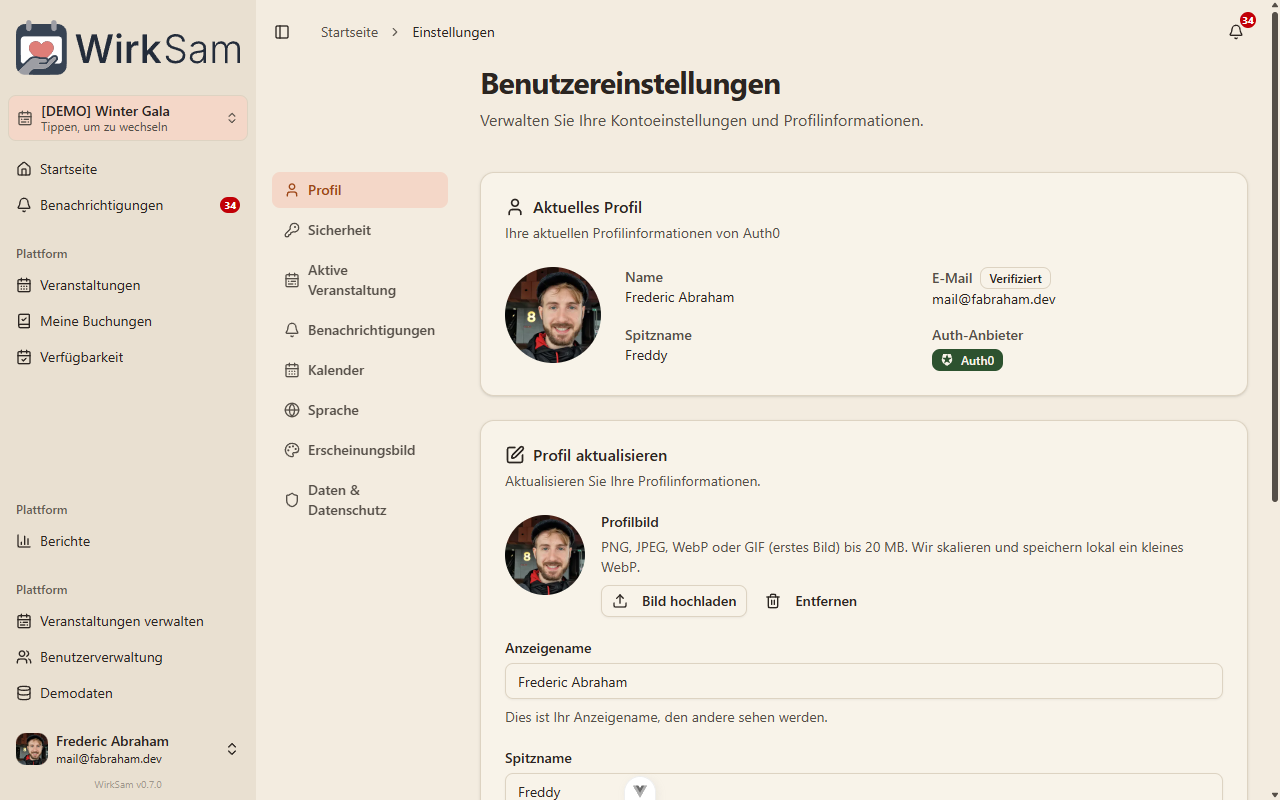Open the Frederic Abraham account menu chevron
Image resolution: width=1280 pixels, height=800 pixels.
click(232, 749)
